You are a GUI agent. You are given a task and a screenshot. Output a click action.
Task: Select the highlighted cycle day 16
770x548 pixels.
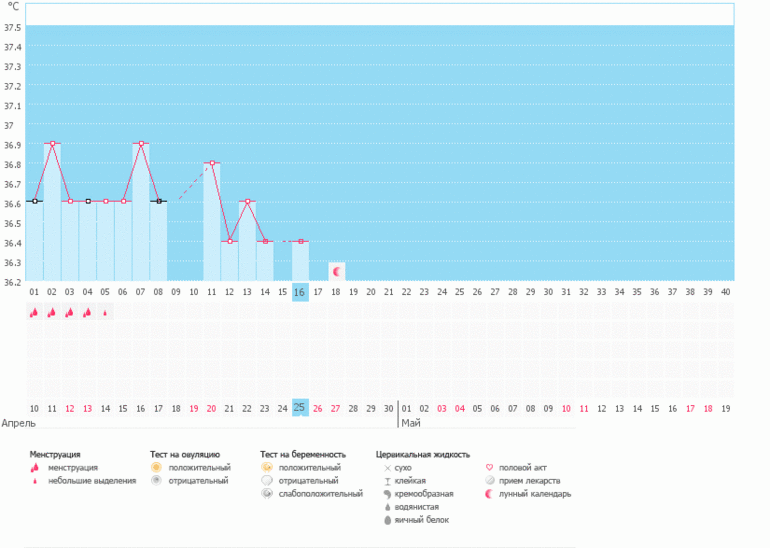coord(299,292)
